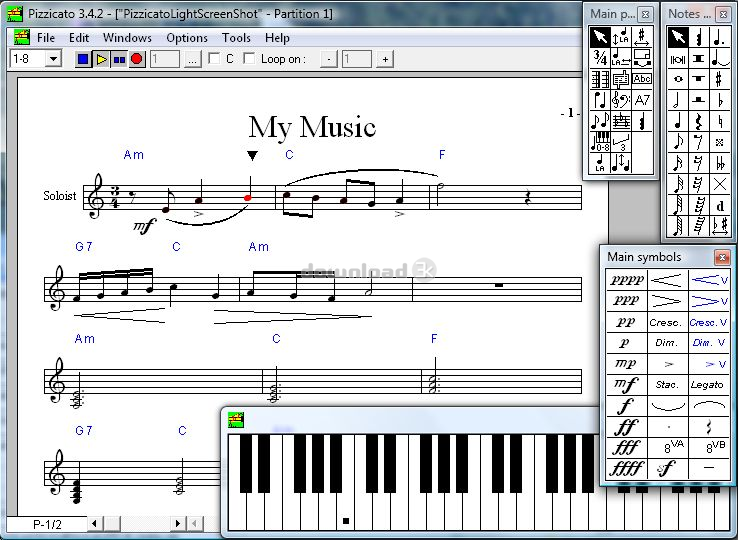Open the Options menu

tap(187, 38)
